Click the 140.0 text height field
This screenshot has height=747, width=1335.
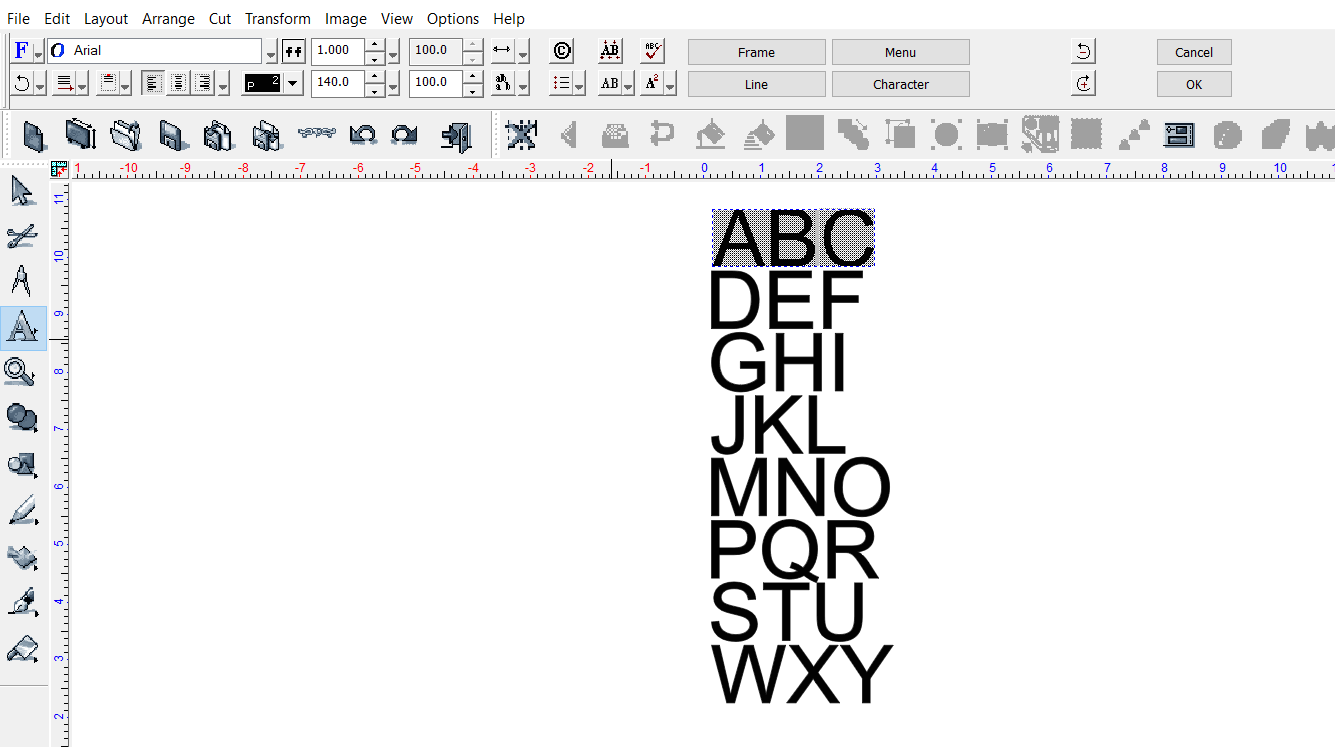coord(336,82)
